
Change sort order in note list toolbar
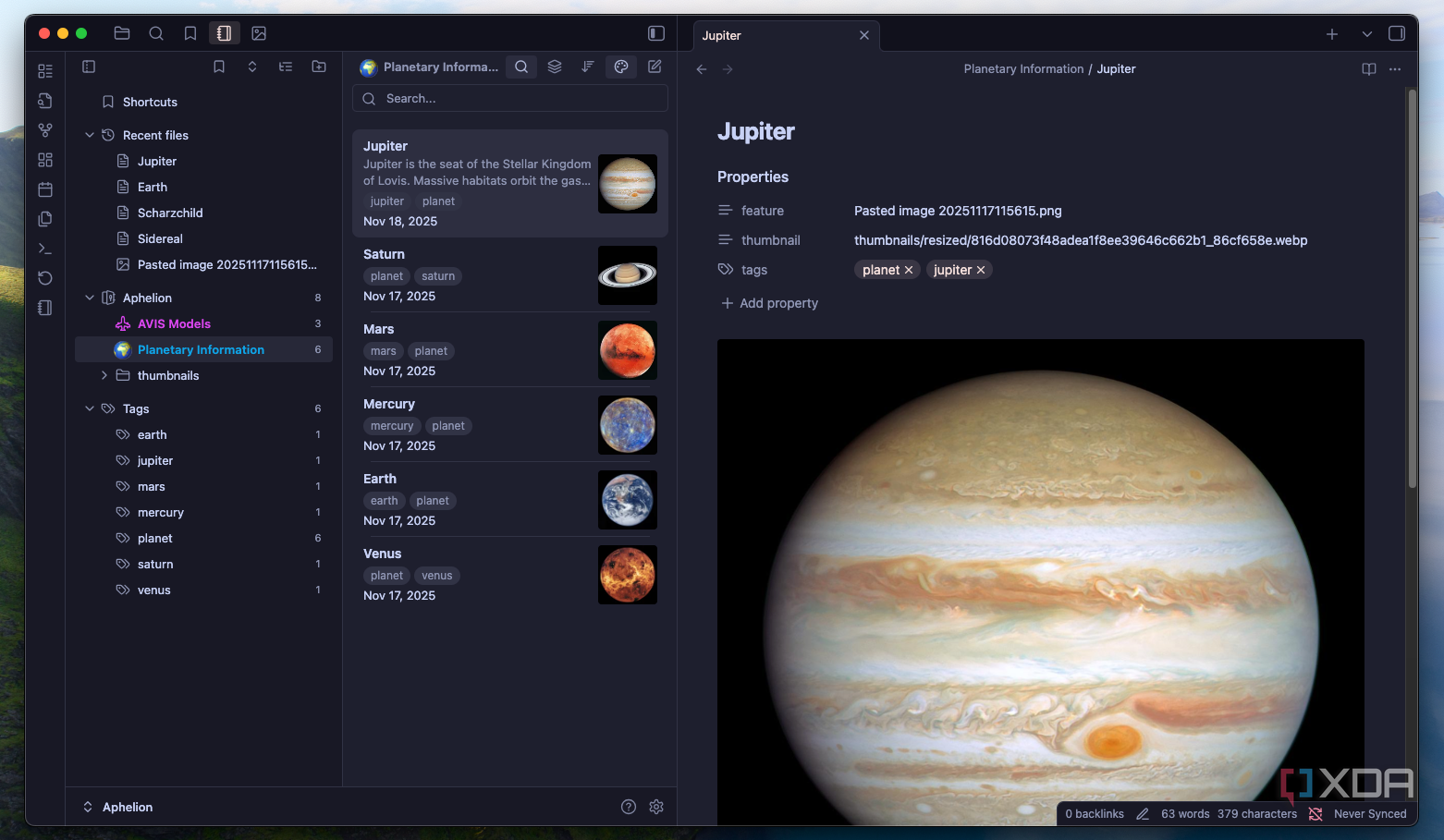588,67
